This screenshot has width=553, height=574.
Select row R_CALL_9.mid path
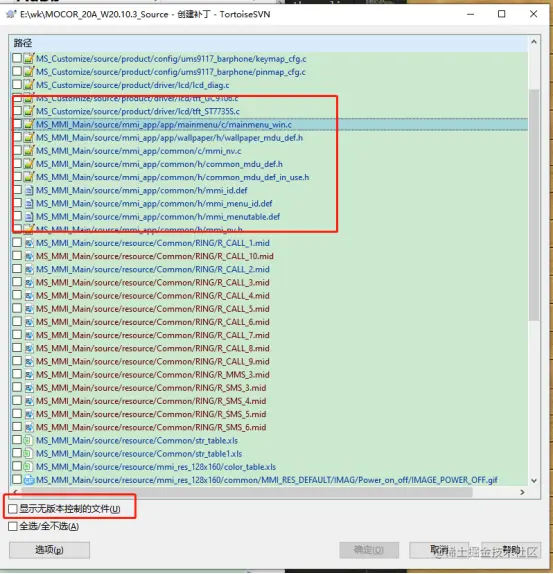coord(153,361)
